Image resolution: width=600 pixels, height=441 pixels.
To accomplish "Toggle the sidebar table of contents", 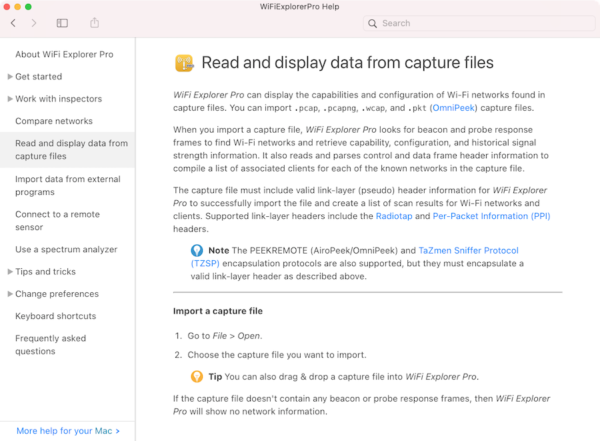I will pos(62,23).
